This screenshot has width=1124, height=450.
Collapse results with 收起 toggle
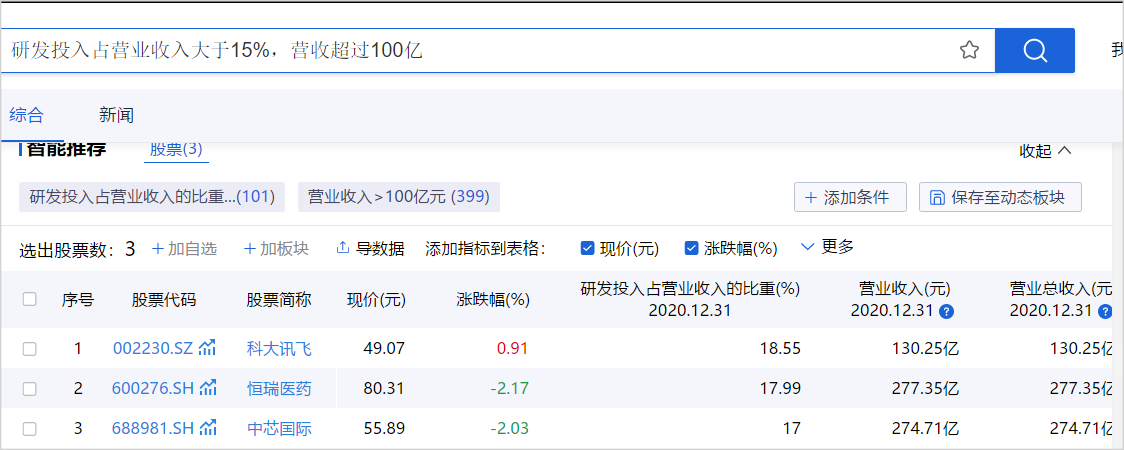1046,151
